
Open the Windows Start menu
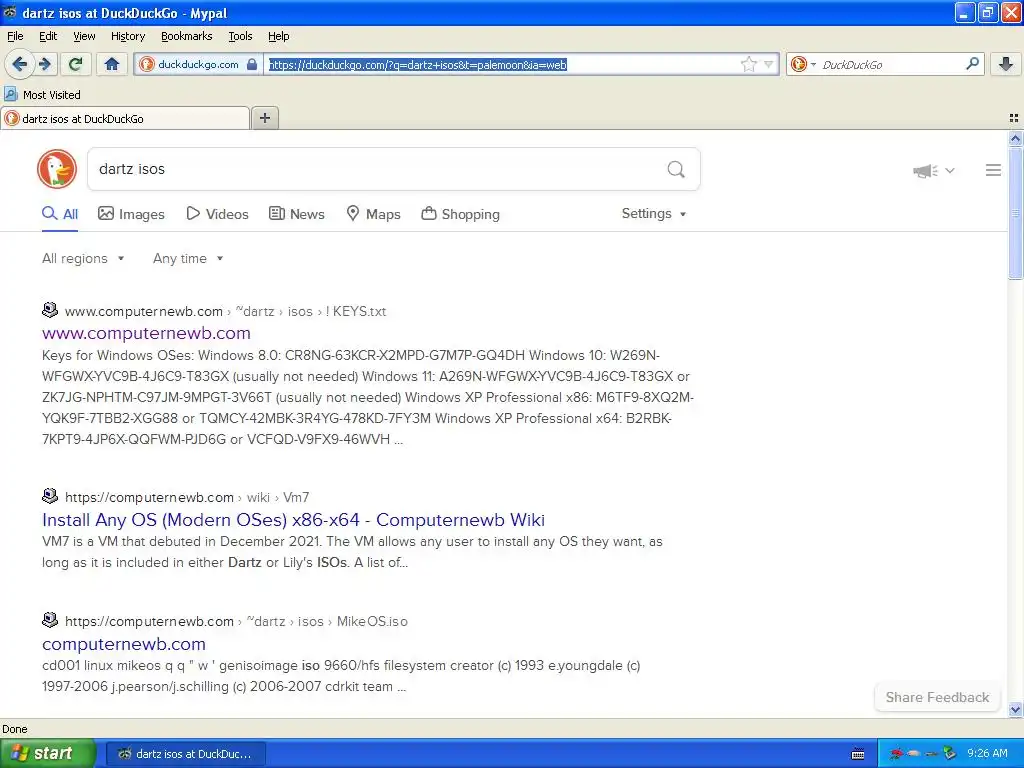[x=48, y=754]
